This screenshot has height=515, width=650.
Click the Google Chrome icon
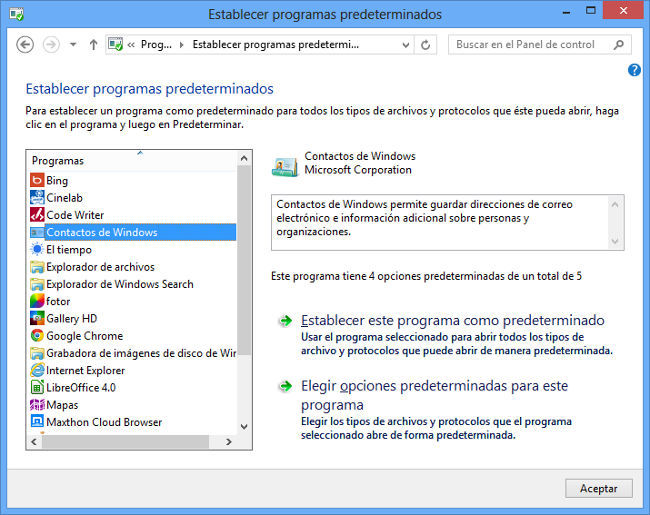(x=37, y=335)
